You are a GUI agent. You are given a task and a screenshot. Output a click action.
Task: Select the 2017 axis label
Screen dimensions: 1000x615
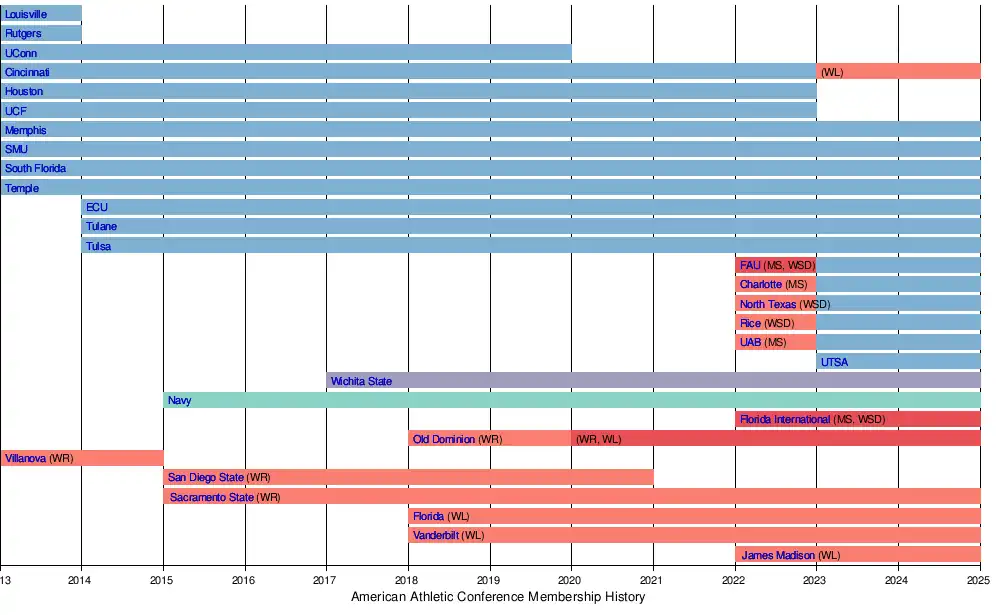(325, 581)
